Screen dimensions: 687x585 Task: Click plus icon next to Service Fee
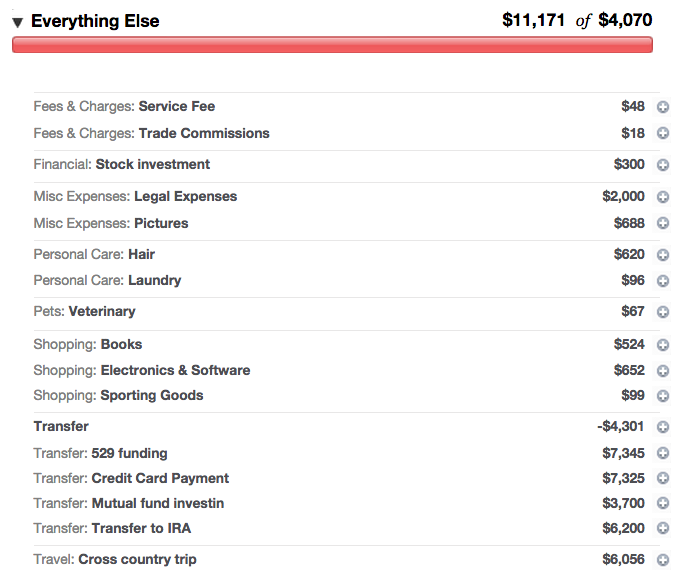(x=662, y=107)
